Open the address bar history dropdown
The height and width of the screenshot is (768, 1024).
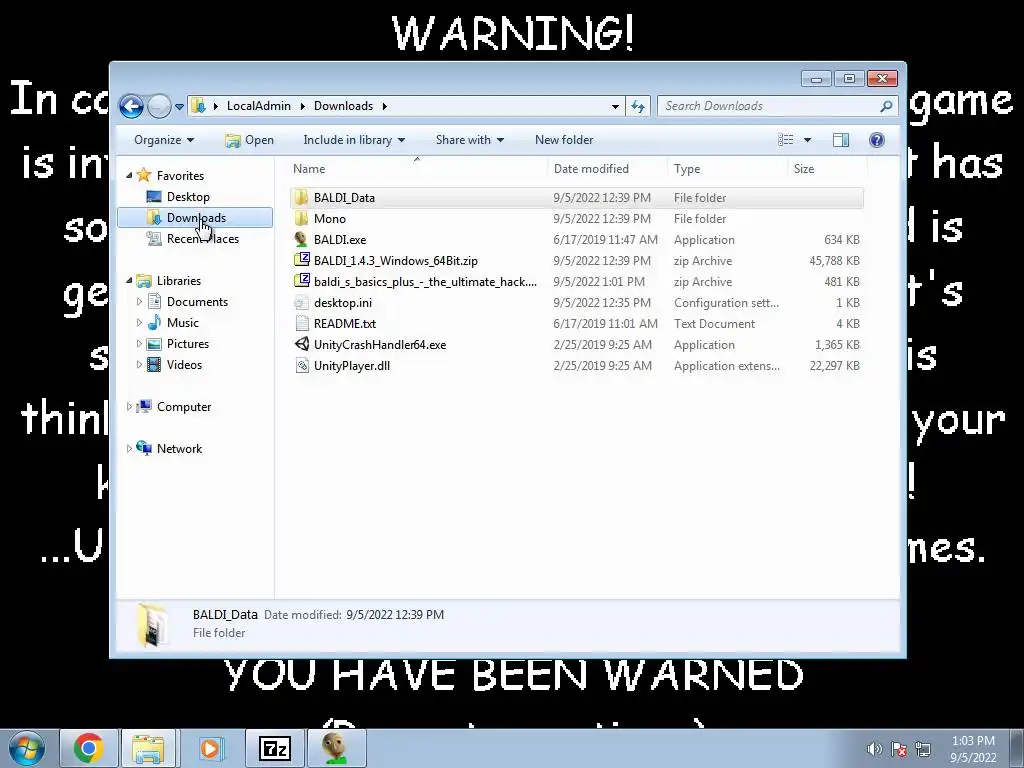pos(615,106)
